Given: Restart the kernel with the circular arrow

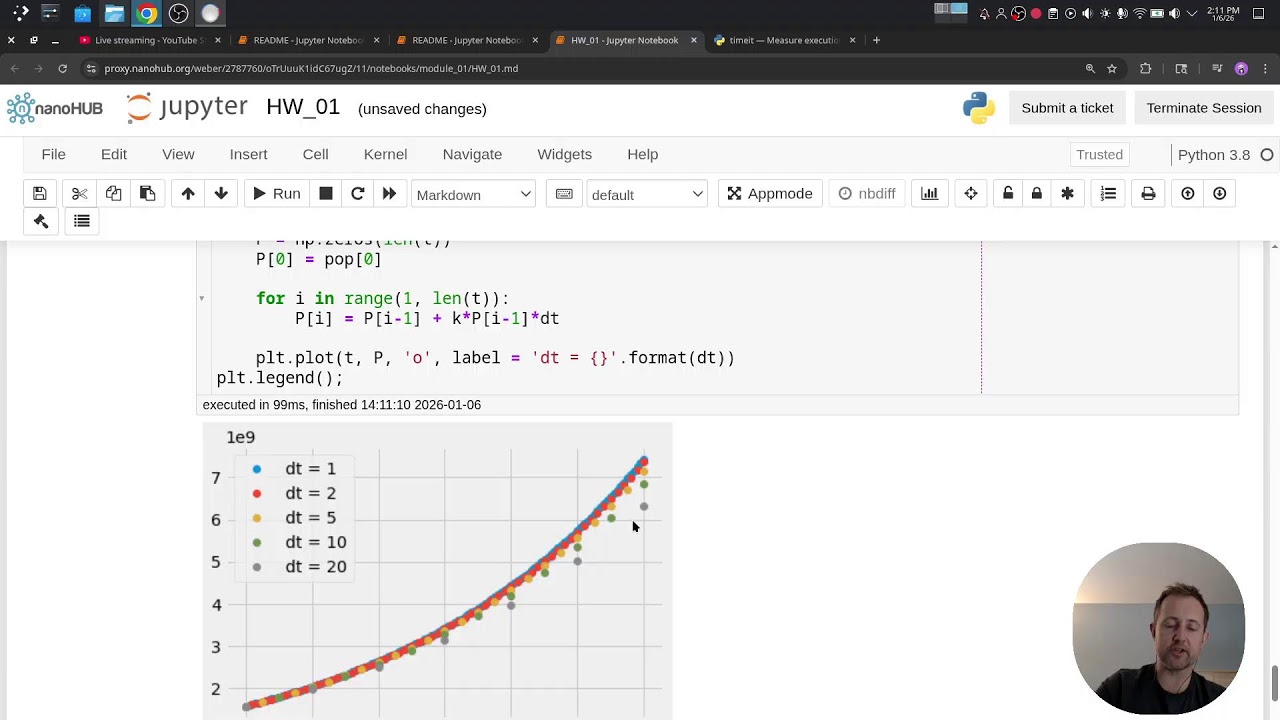Looking at the screenshot, I should 357,194.
